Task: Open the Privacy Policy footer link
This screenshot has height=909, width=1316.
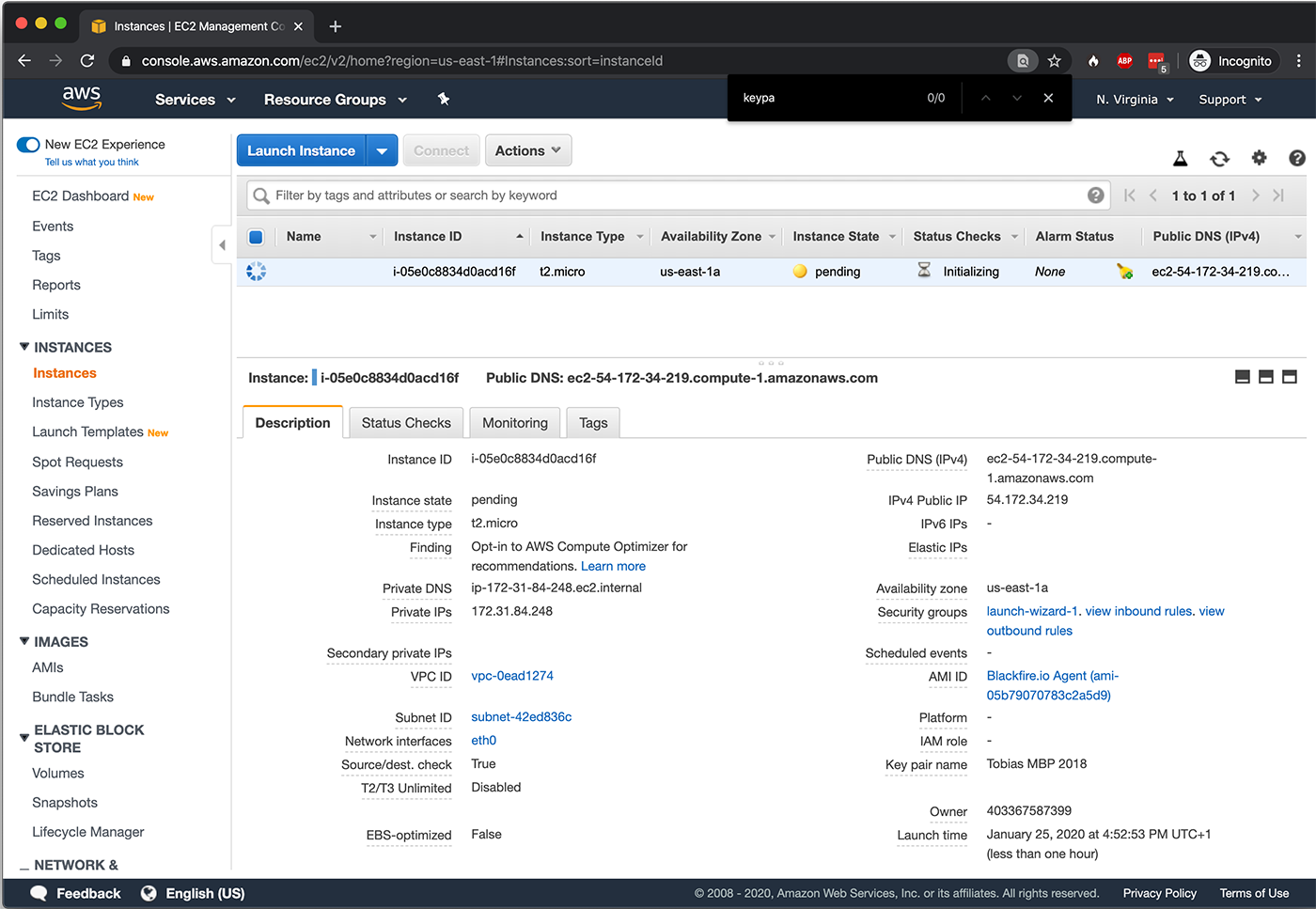Action: [x=1159, y=893]
